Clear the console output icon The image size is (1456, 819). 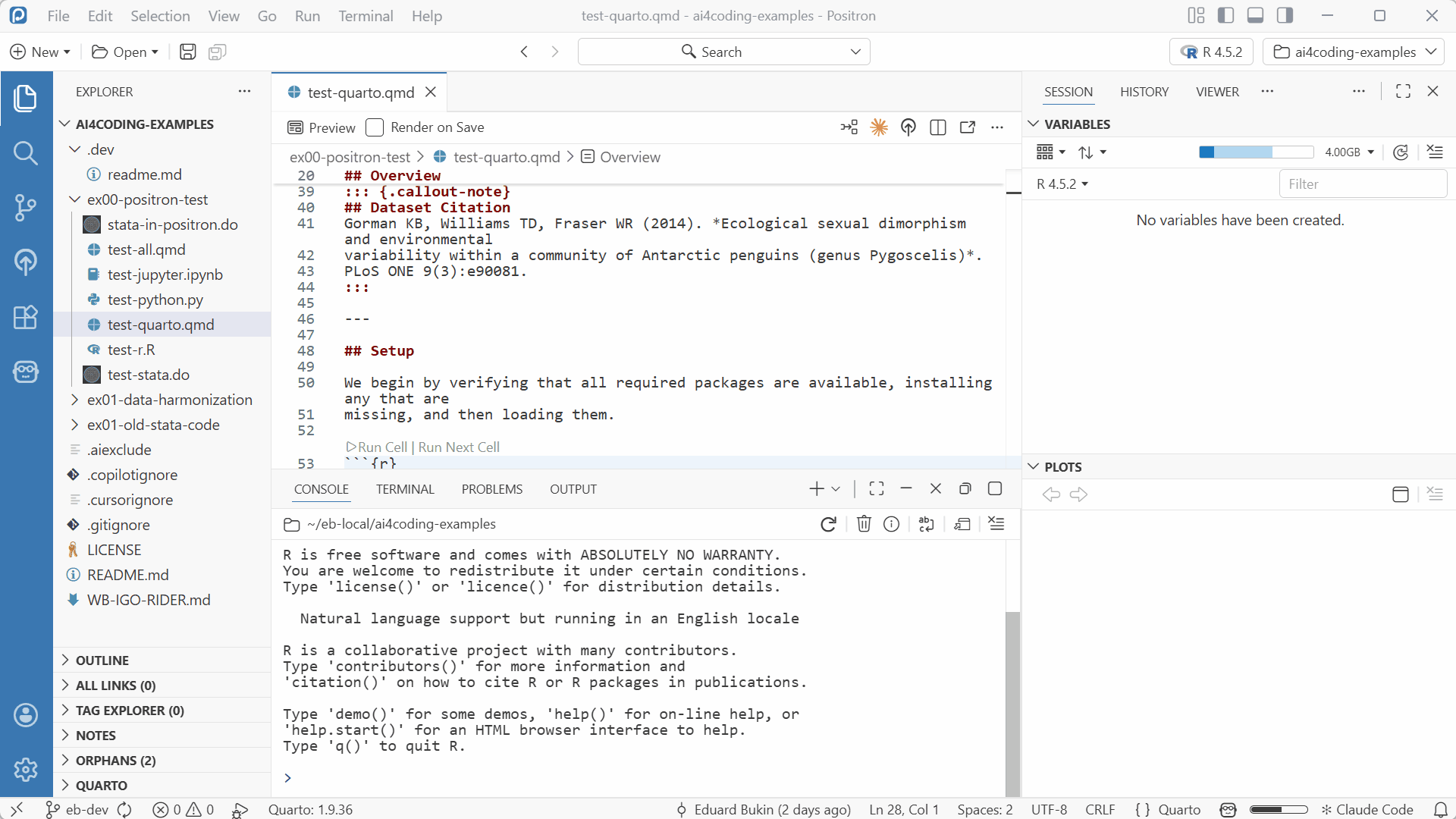(996, 524)
